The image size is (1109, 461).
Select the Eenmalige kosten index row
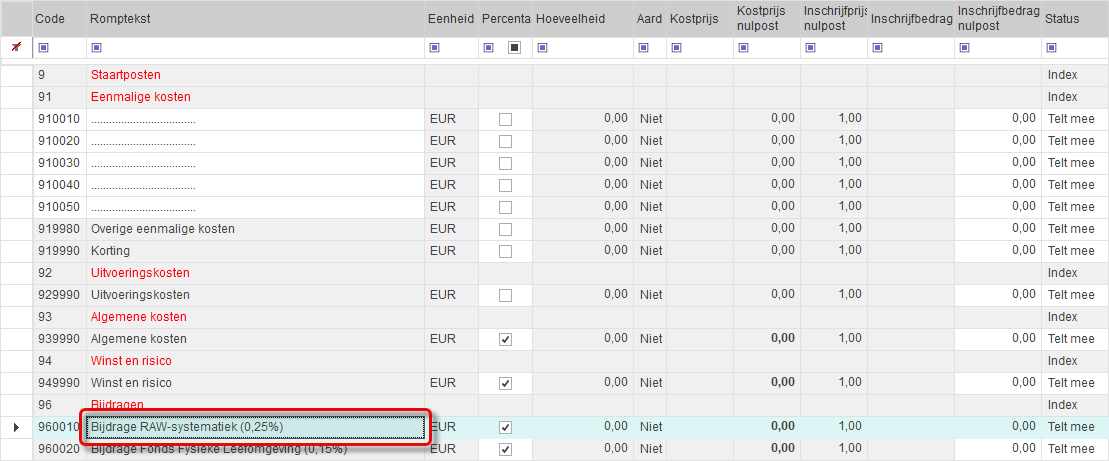tap(140, 97)
